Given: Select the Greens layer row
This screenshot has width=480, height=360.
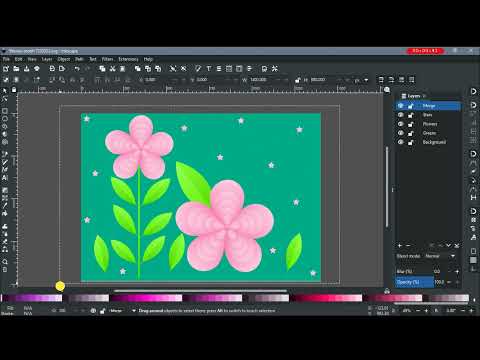Looking at the screenshot, I should tap(428, 133).
